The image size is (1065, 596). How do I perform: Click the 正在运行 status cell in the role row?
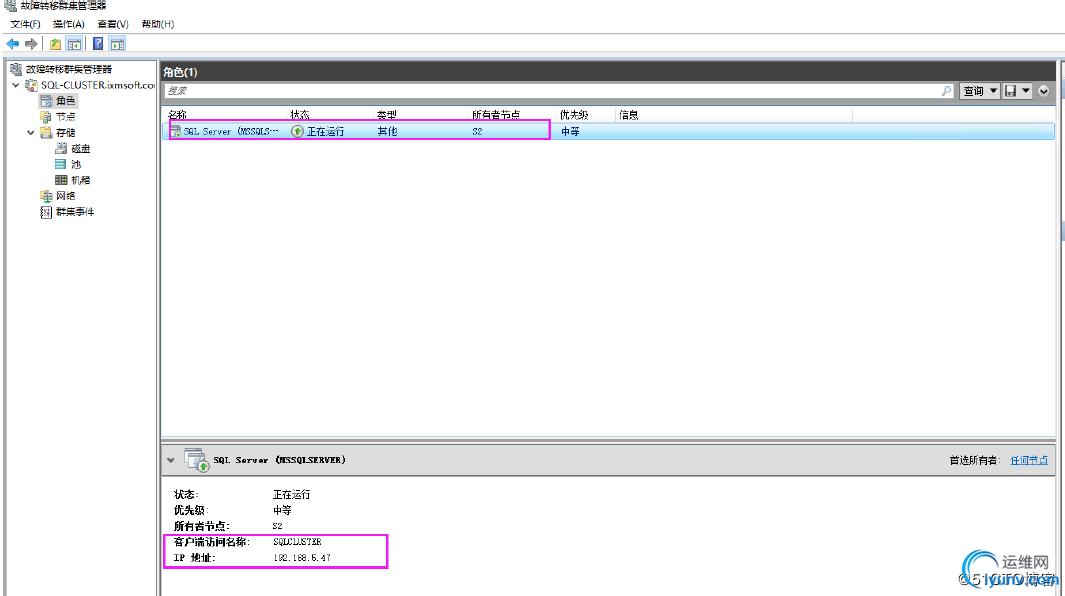coord(325,131)
